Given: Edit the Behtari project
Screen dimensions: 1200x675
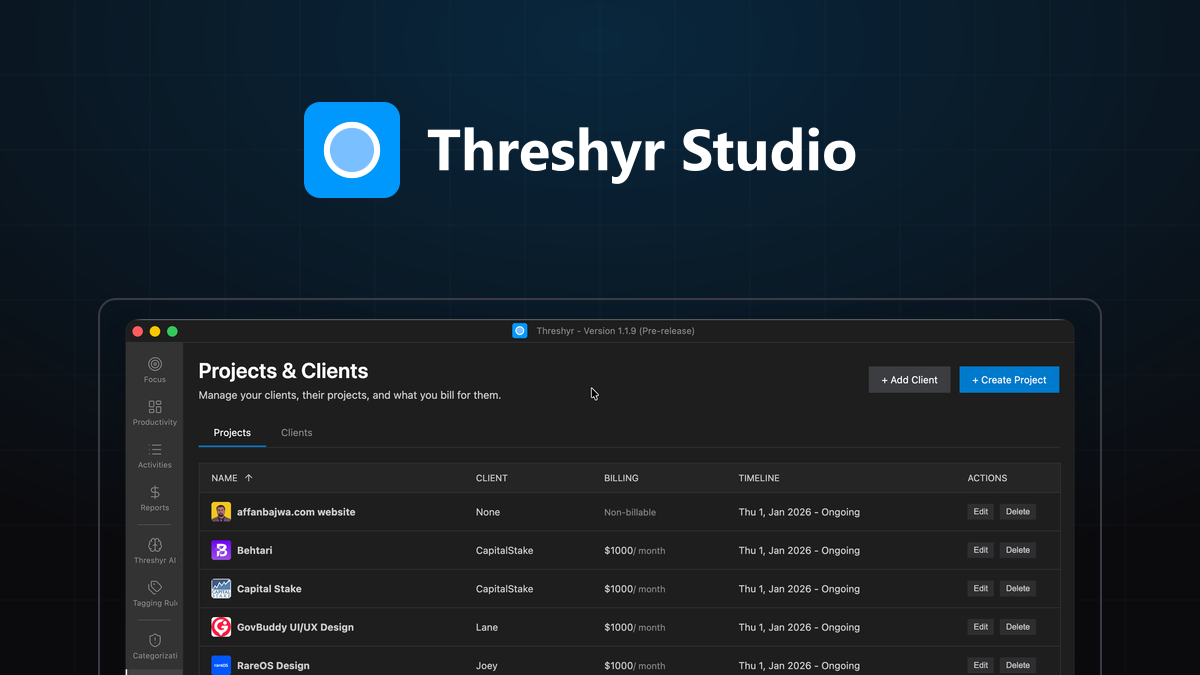Looking at the screenshot, I should [x=981, y=550].
